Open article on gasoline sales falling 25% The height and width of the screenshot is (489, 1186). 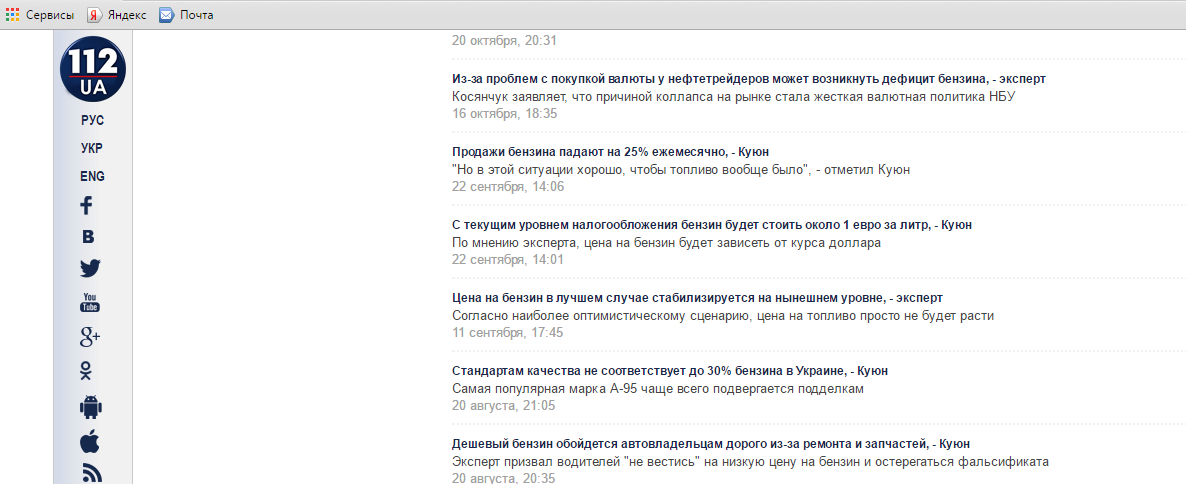(x=610, y=151)
